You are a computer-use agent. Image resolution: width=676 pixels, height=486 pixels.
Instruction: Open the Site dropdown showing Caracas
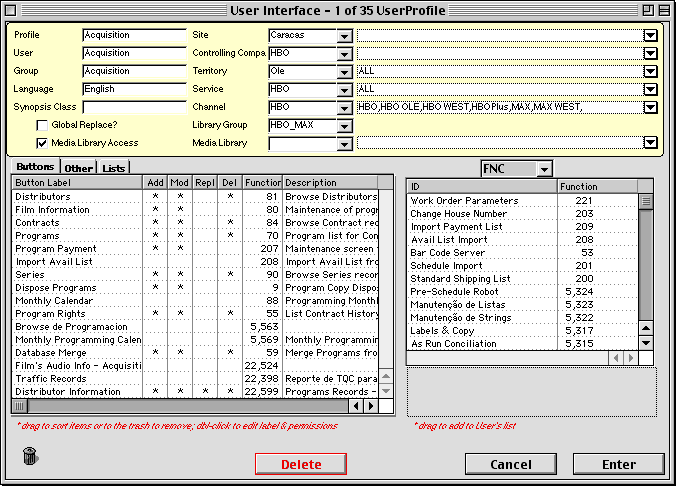pyautogui.click(x=344, y=36)
